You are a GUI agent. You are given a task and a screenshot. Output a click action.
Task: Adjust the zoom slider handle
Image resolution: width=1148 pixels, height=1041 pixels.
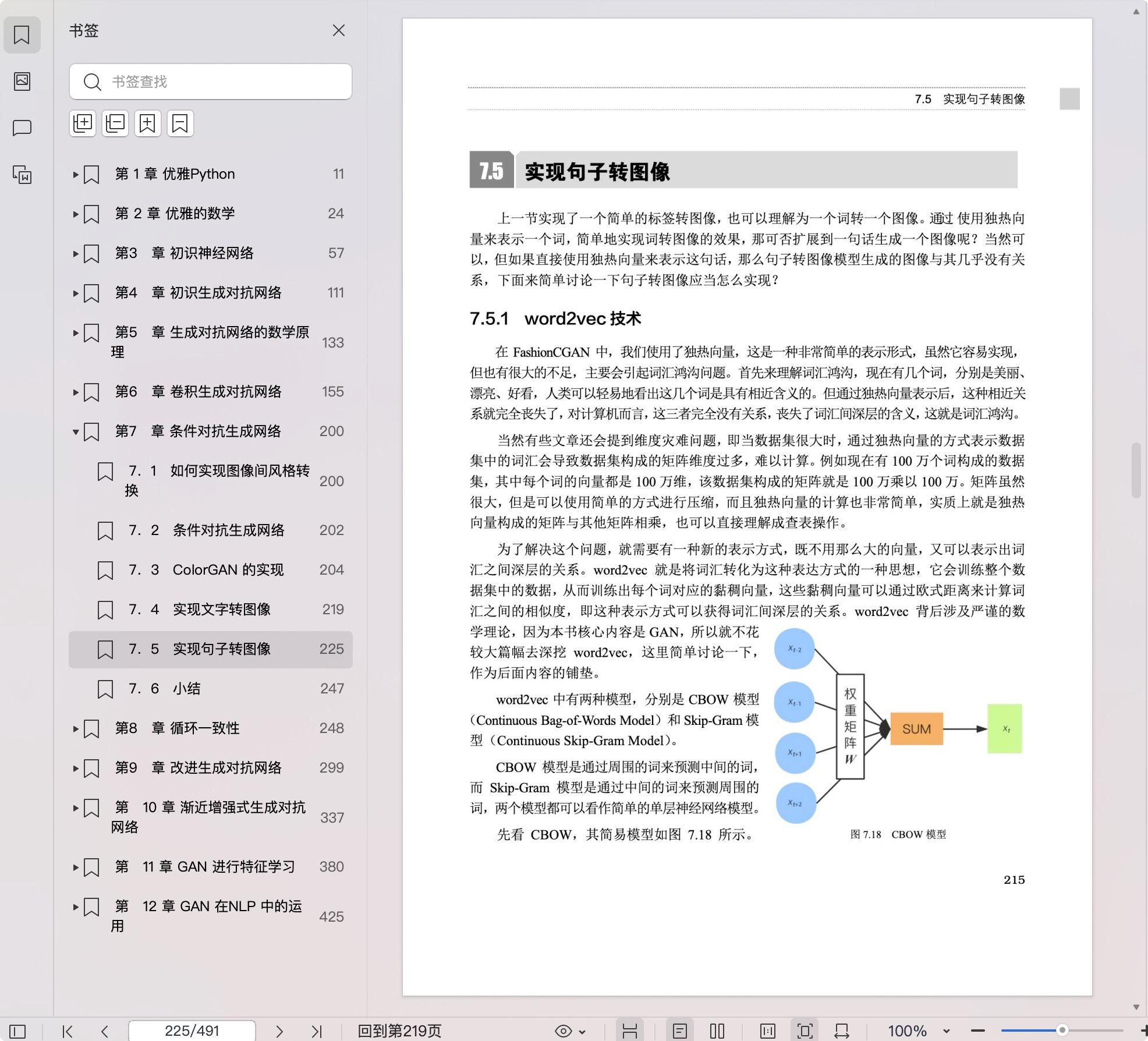pos(1062,1030)
